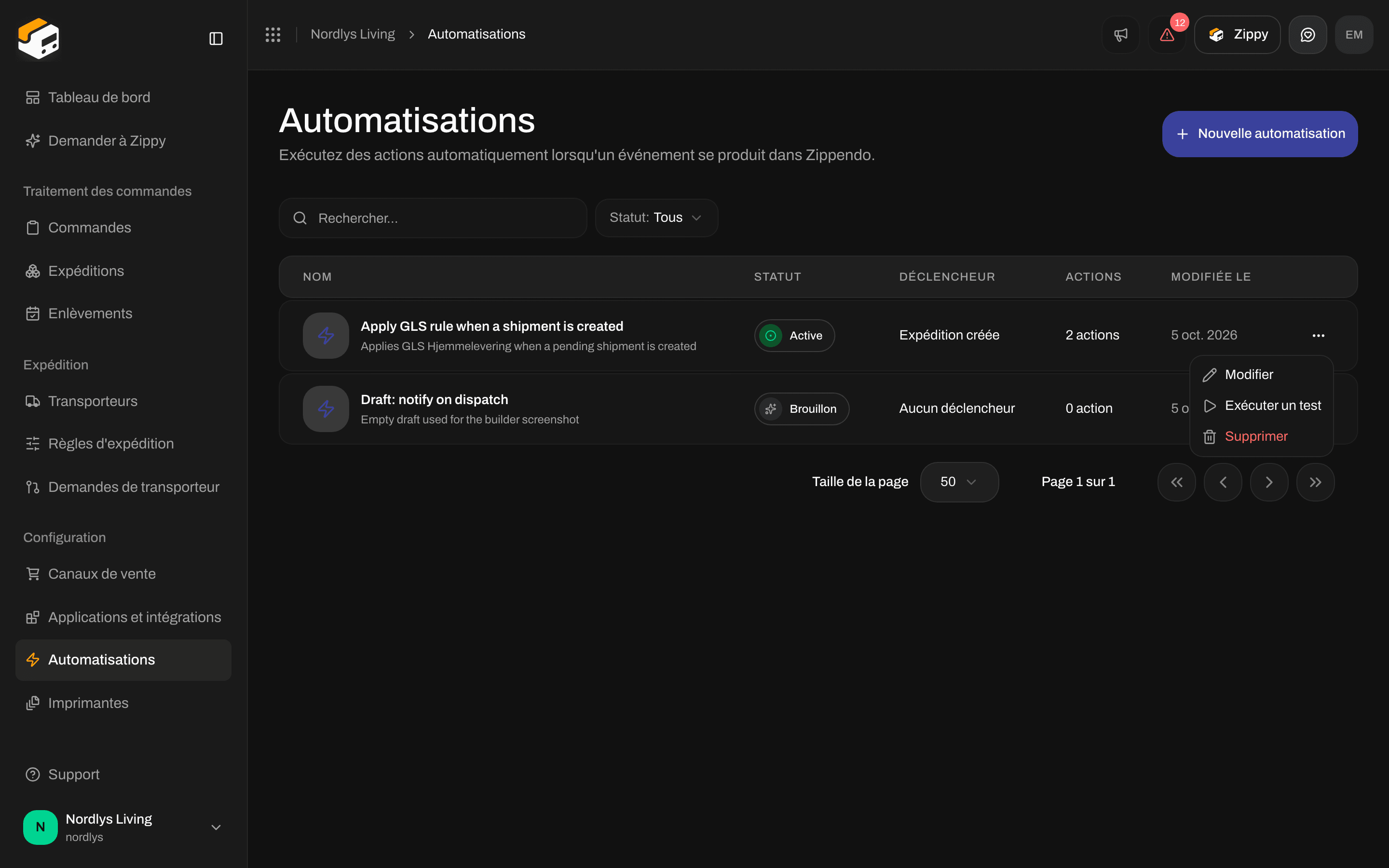The width and height of the screenshot is (1389, 868).
Task: Open Applications et intégrations
Action: [123, 617]
